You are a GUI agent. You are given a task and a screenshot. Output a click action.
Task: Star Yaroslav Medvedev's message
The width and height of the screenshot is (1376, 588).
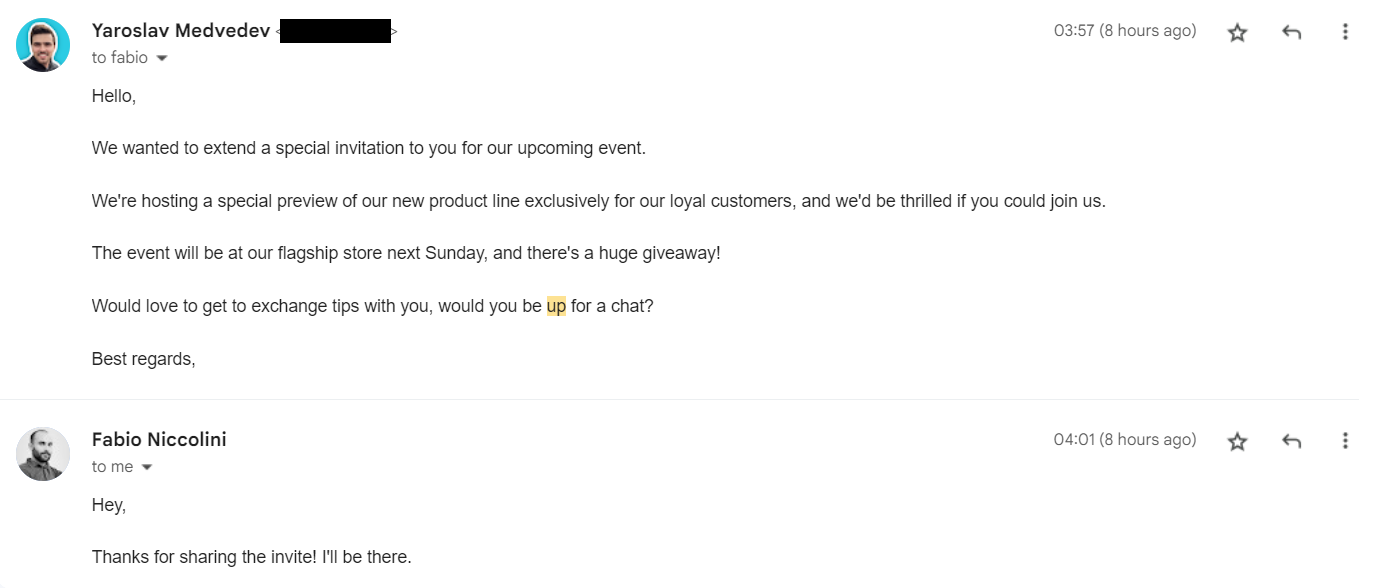(1238, 32)
